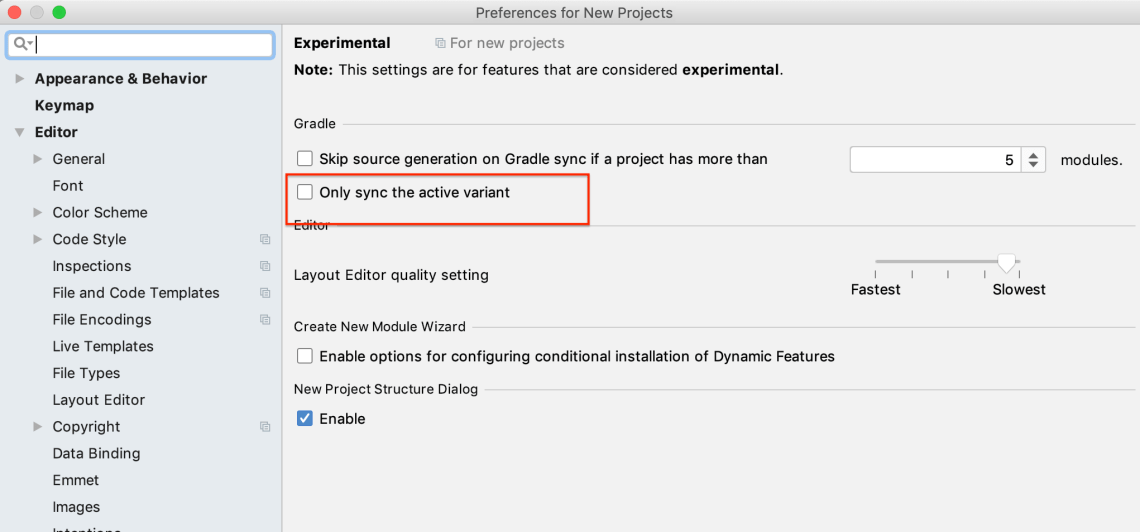Screen dimensions: 1140x532
Task: Enable Dynamic Features conditional installation options
Action: point(305,356)
